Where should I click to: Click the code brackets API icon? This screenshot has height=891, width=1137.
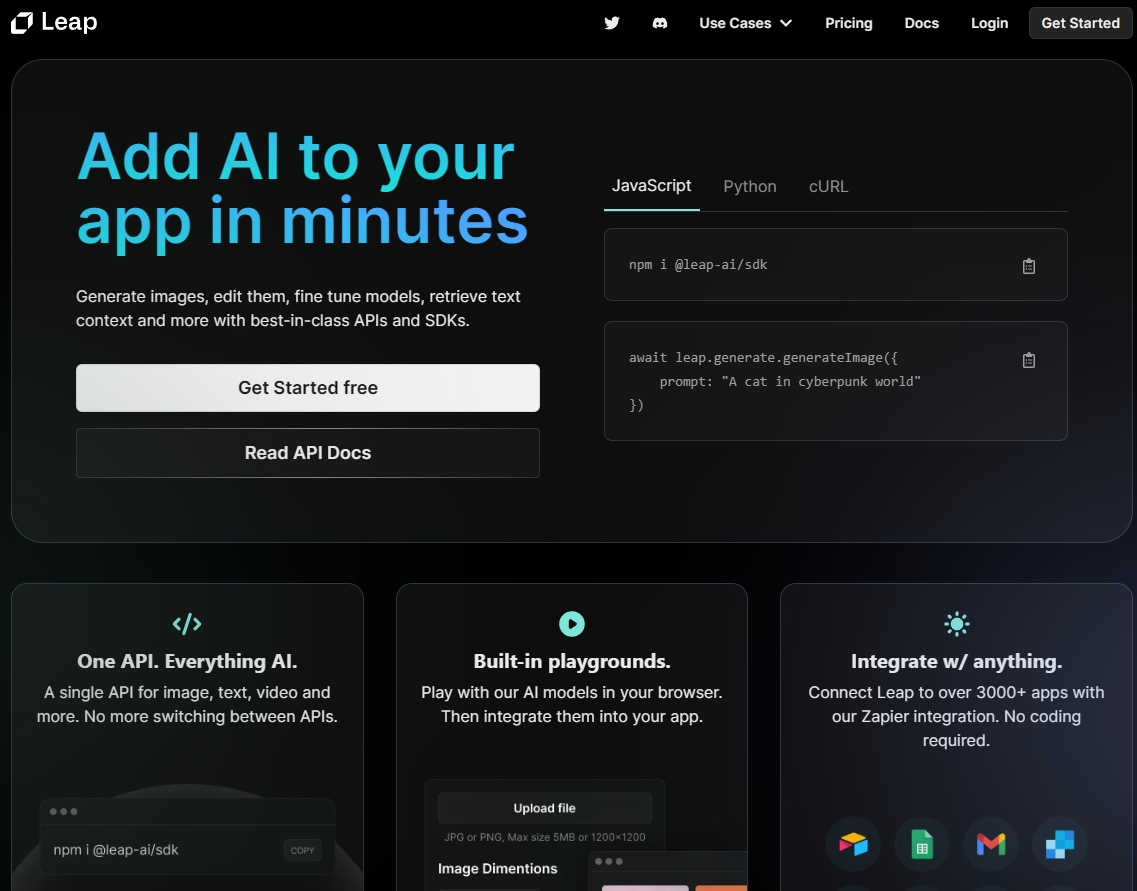click(187, 623)
